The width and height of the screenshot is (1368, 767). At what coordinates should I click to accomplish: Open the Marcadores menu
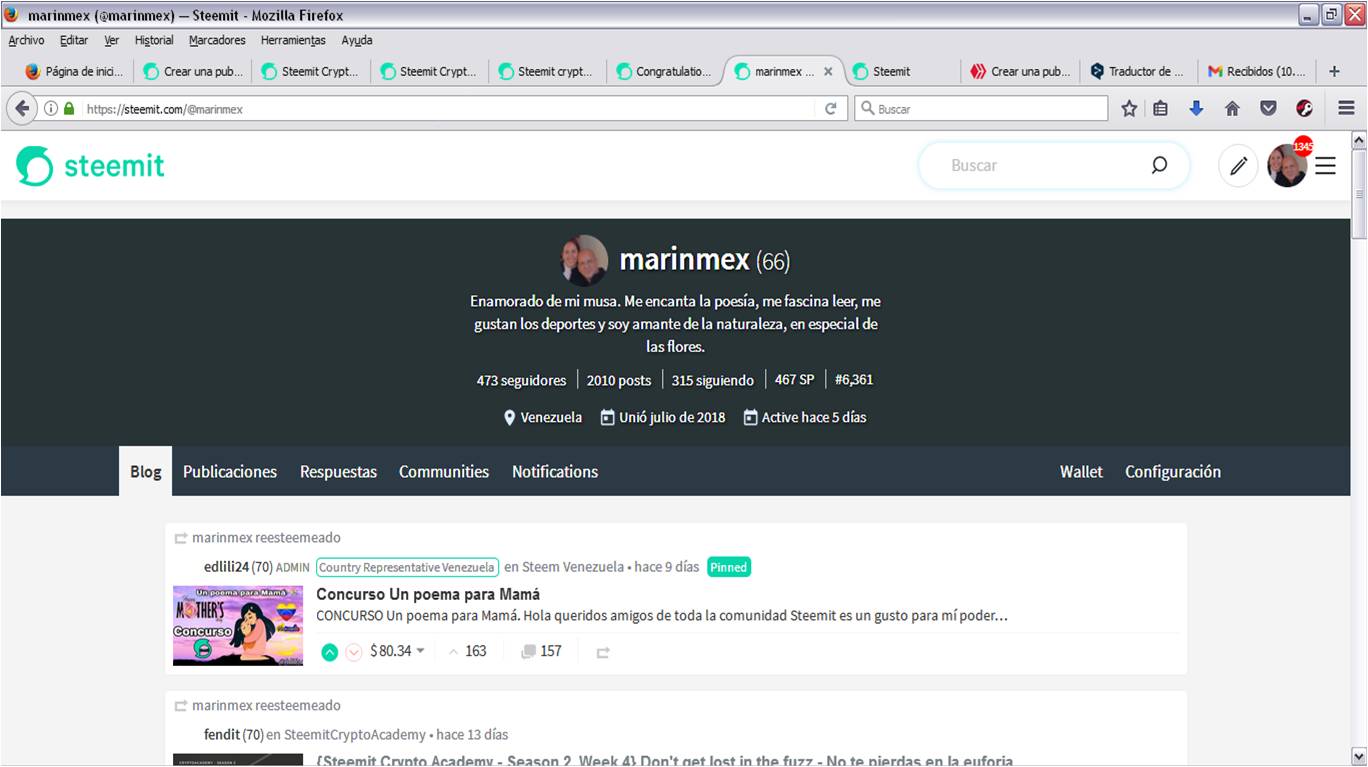click(217, 40)
